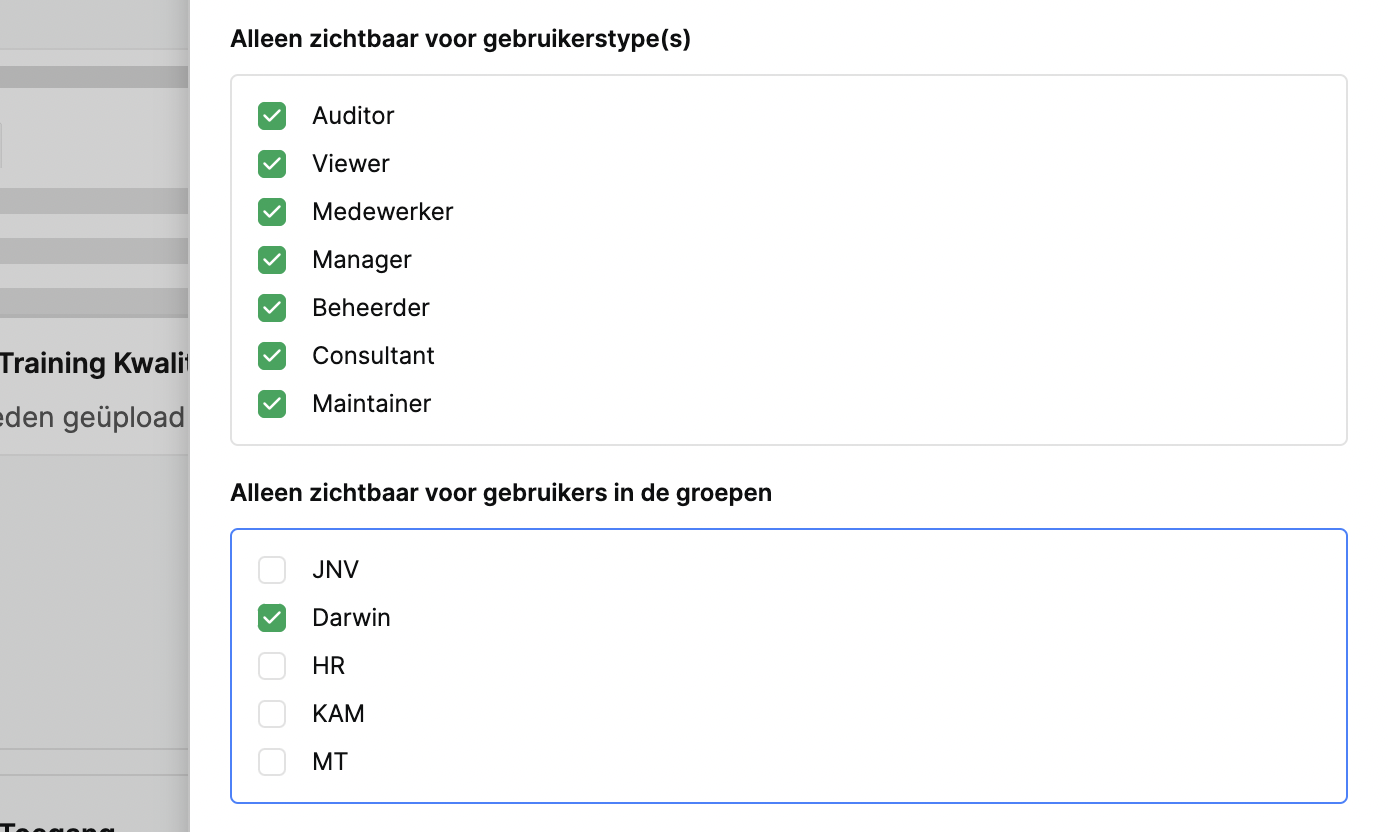Click the KAM group label
The image size is (1388, 832).
pyautogui.click(x=338, y=714)
